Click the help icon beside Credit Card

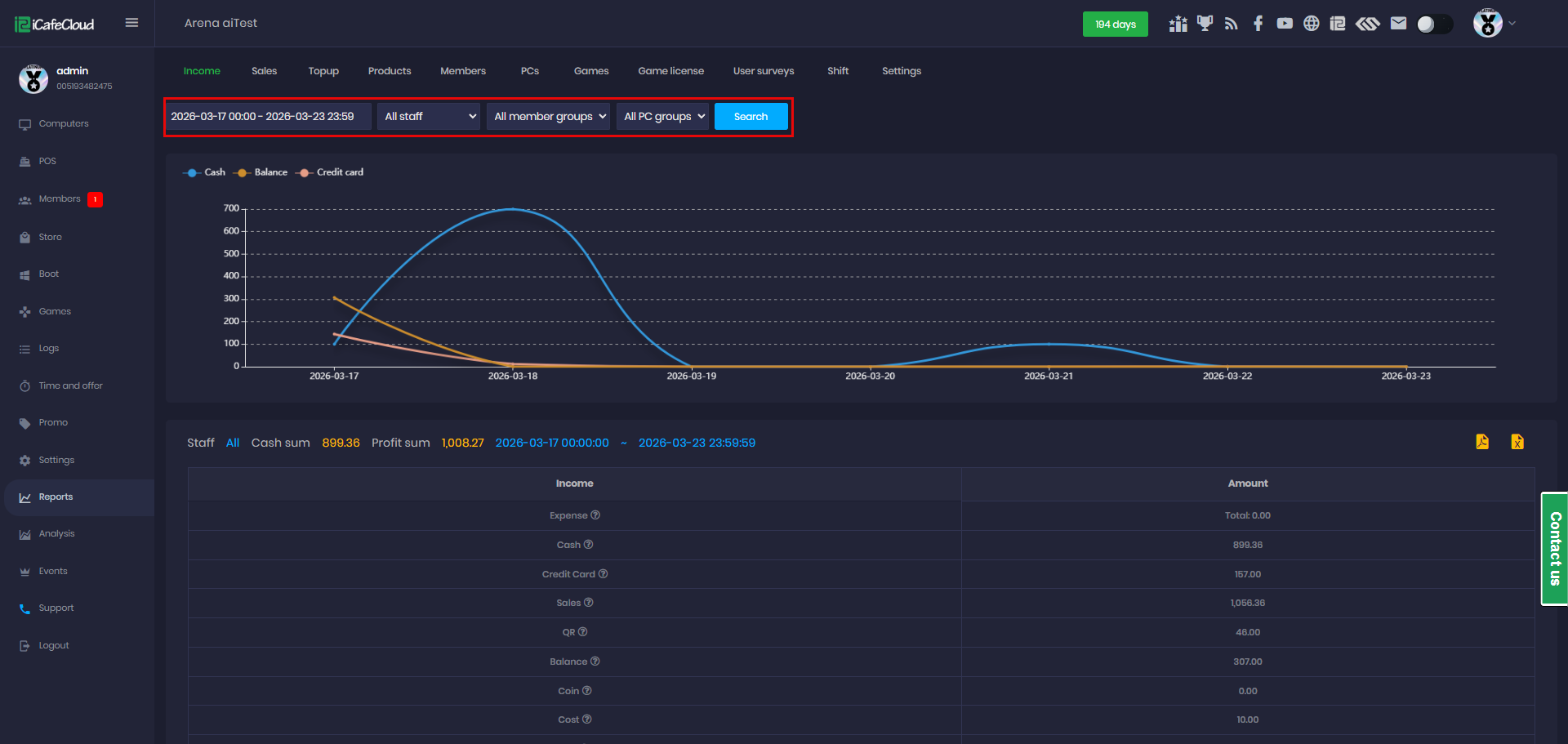click(604, 574)
